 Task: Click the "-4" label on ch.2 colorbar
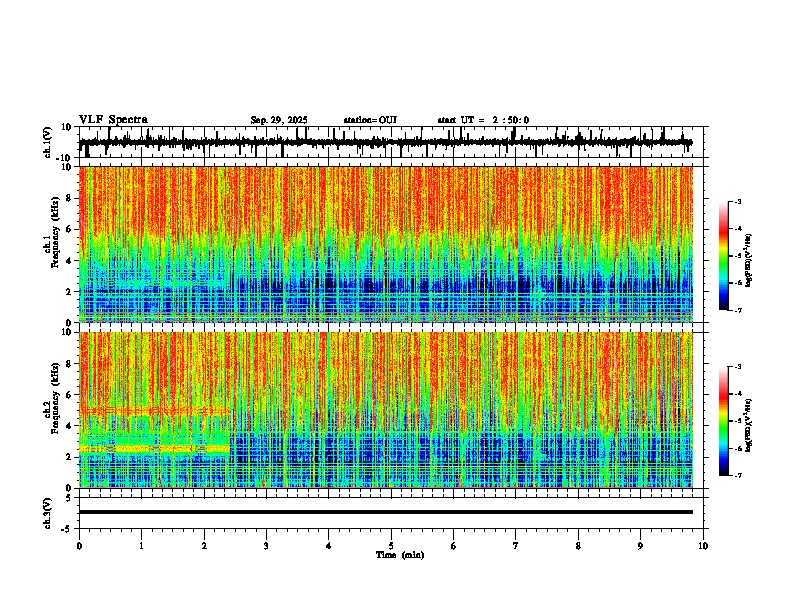coord(738,393)
